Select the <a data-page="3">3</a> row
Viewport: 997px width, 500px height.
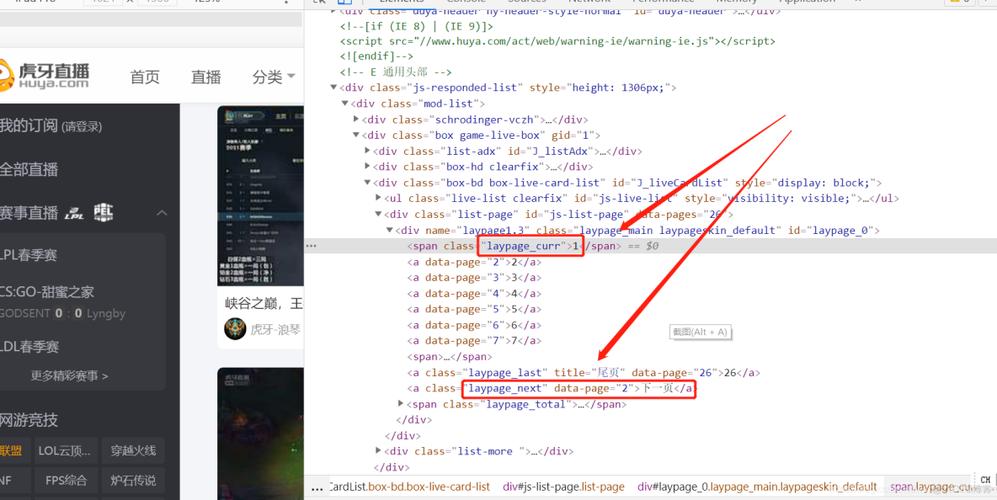(x=474, y=277)
